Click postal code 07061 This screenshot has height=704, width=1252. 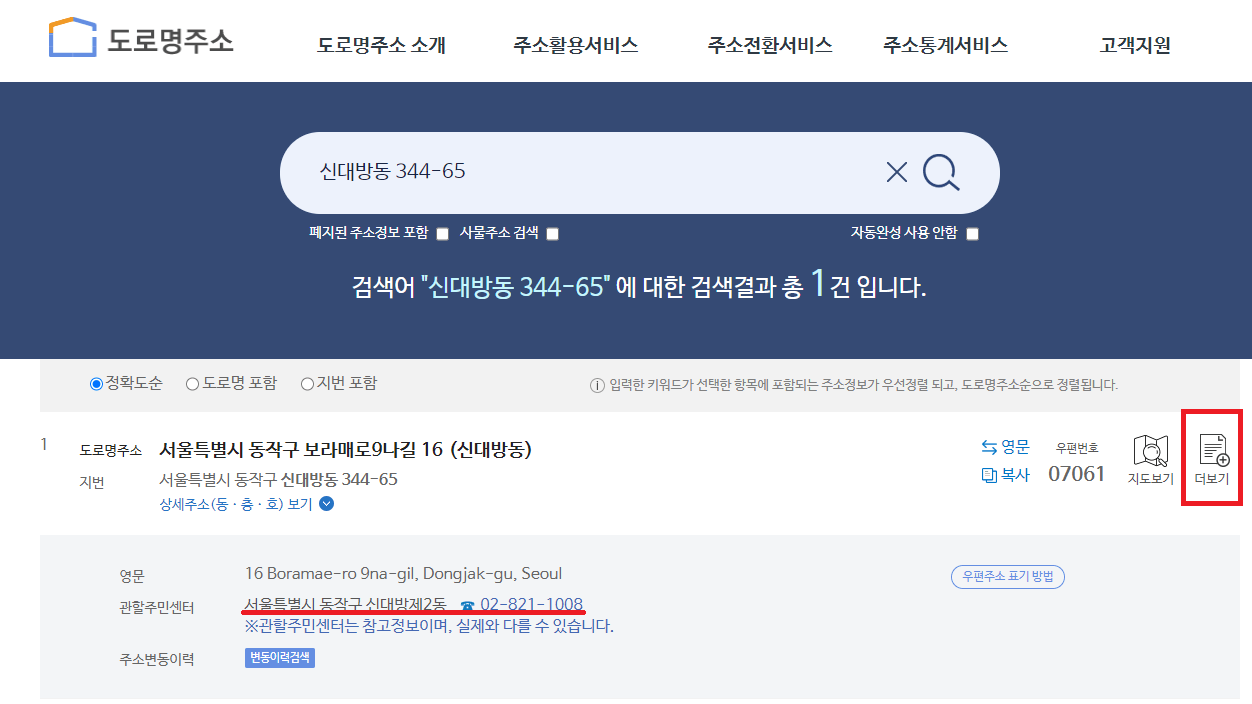[1077, 474]
